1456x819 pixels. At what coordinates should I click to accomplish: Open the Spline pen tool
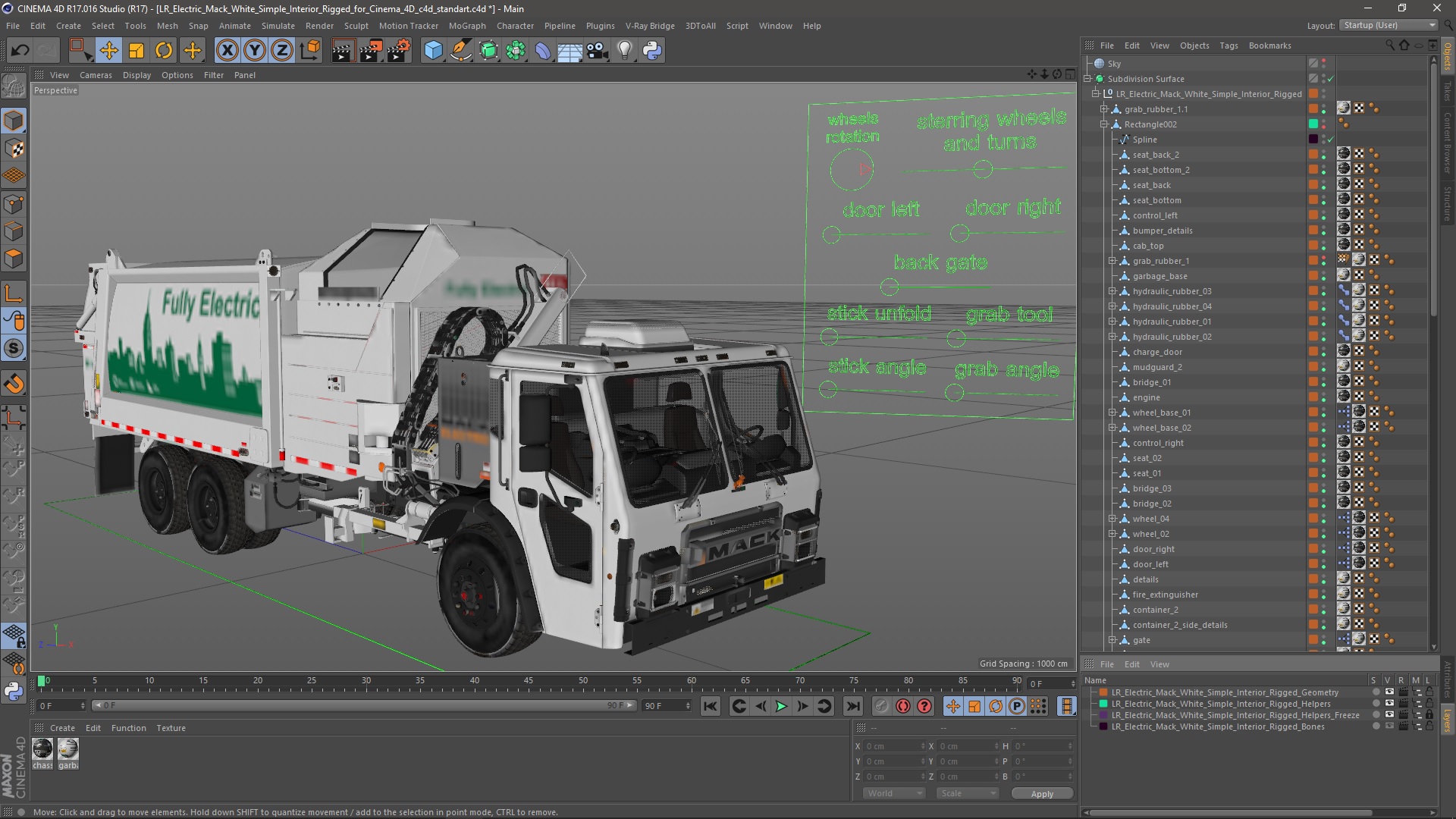point(461,50)
